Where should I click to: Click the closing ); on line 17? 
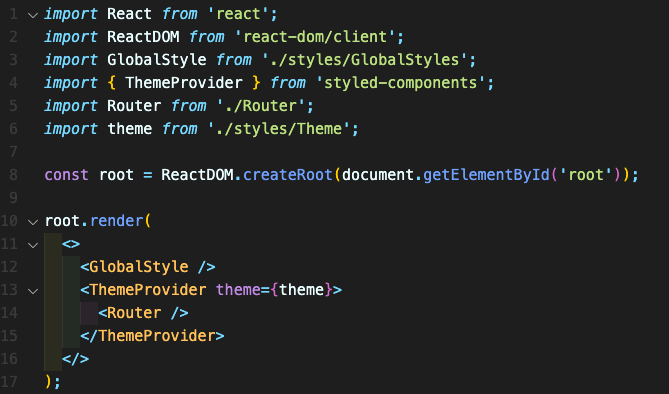coord(53,382)
